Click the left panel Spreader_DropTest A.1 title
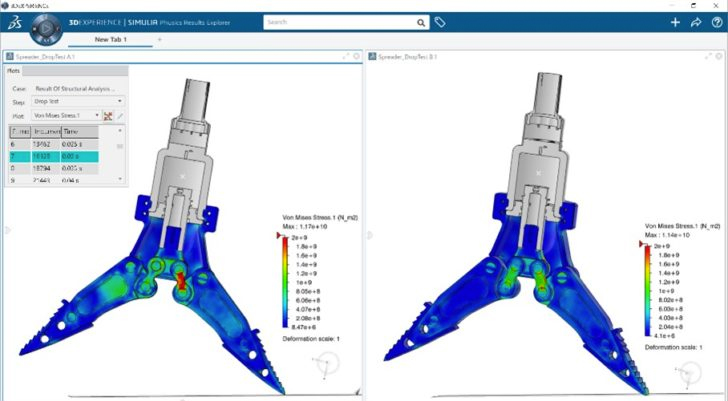728x401 pixels. tap(45, 57)
